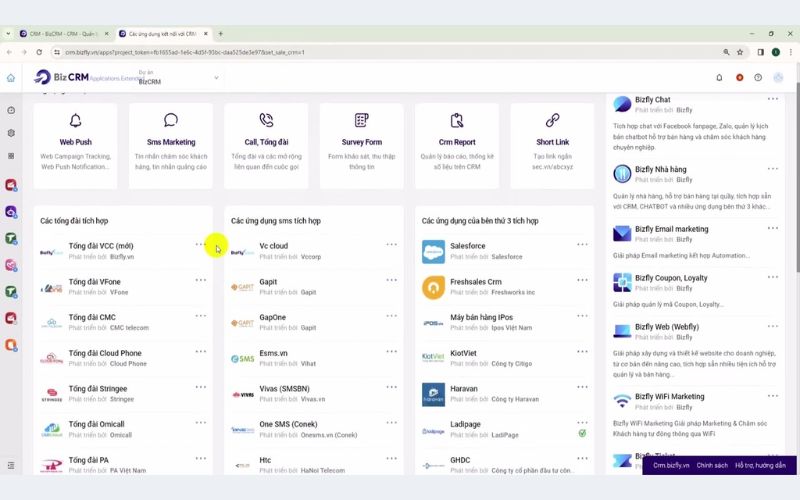
Task: Bookmark this page with the star icon
Action: coord(740,52)
